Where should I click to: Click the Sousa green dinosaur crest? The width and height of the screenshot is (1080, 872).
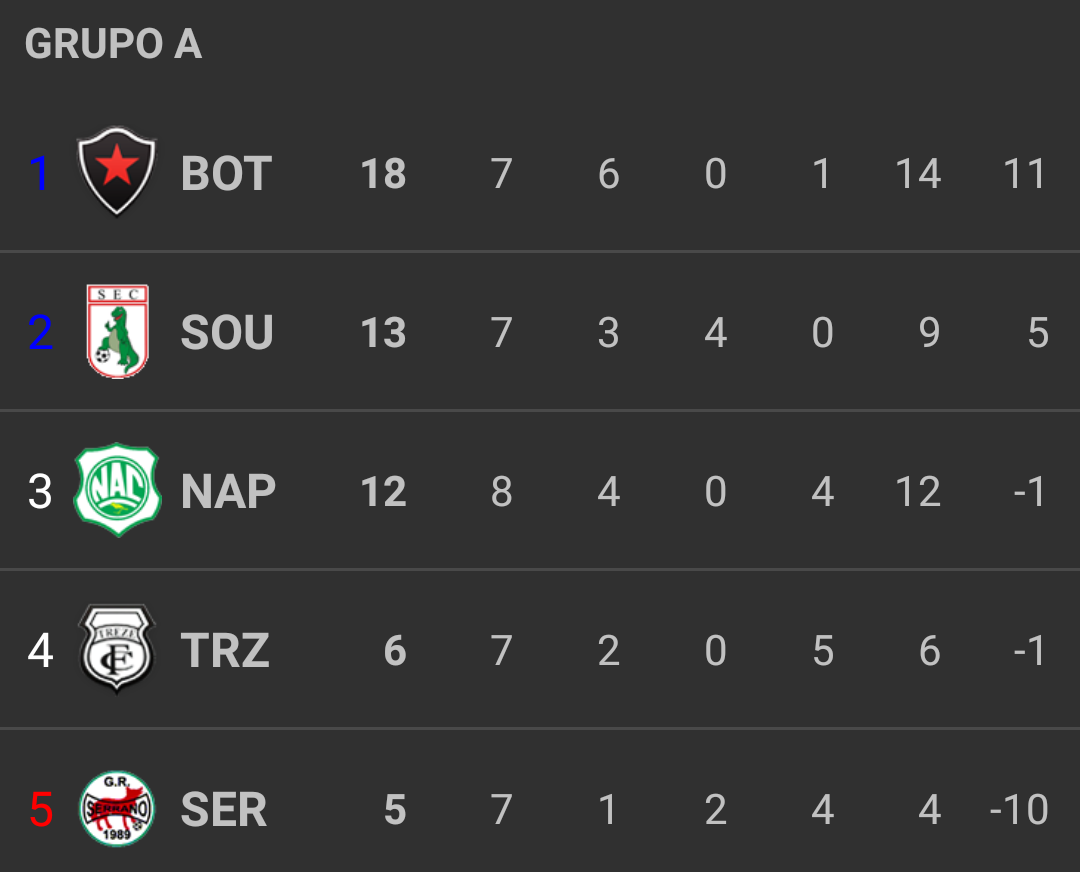click(x=117, y=331)
